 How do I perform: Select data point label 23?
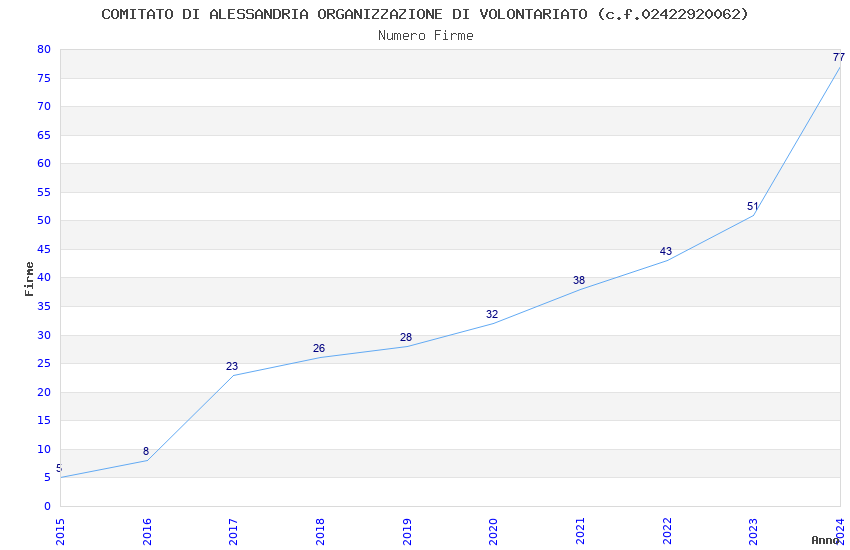[x=232, y=366]
